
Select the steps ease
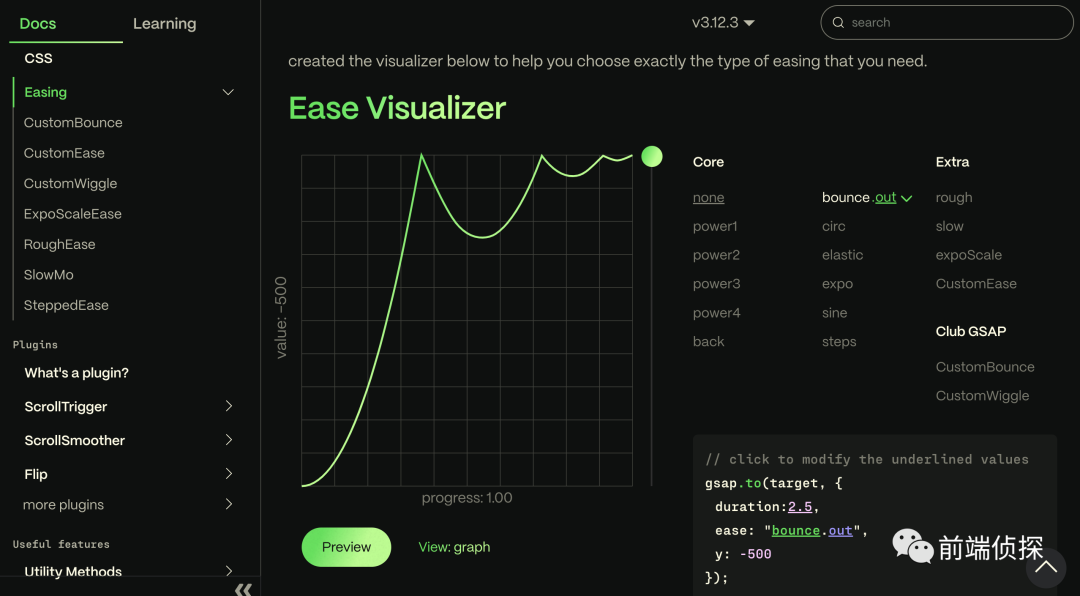pyautogui.click(x=839, y=342)
